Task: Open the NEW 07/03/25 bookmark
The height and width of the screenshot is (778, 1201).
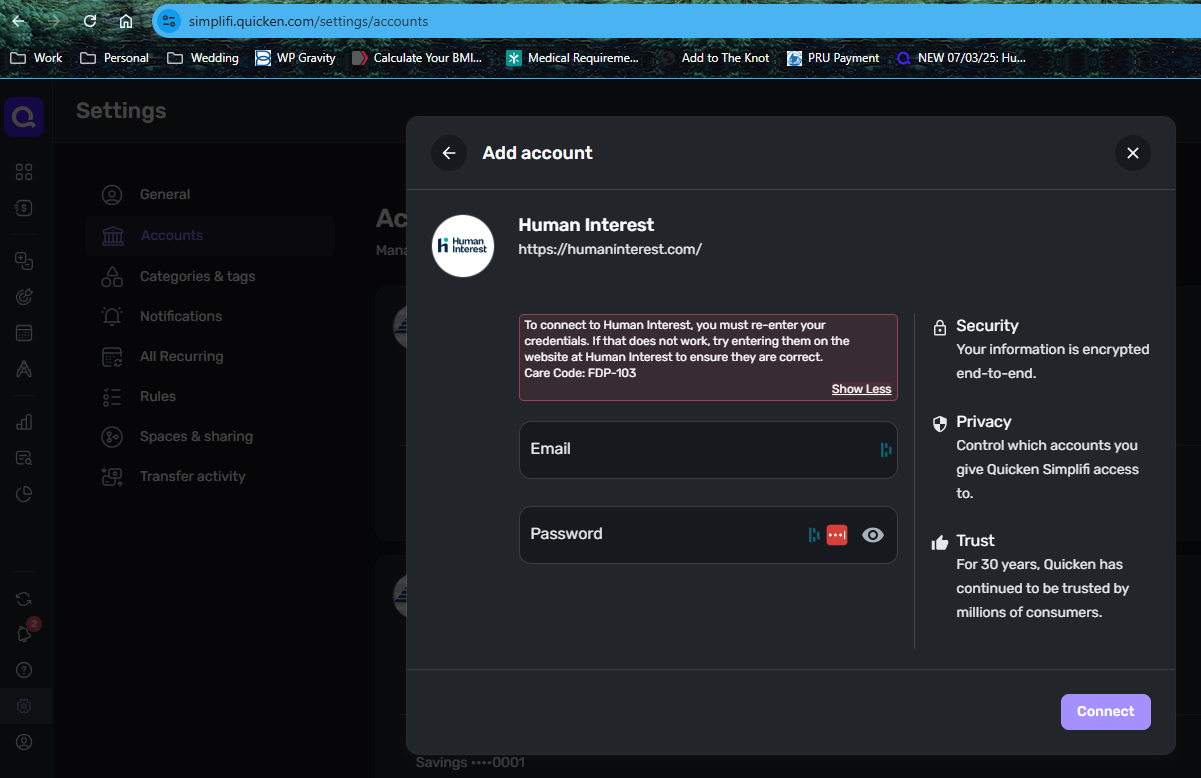Action: [x=961, y=58]
